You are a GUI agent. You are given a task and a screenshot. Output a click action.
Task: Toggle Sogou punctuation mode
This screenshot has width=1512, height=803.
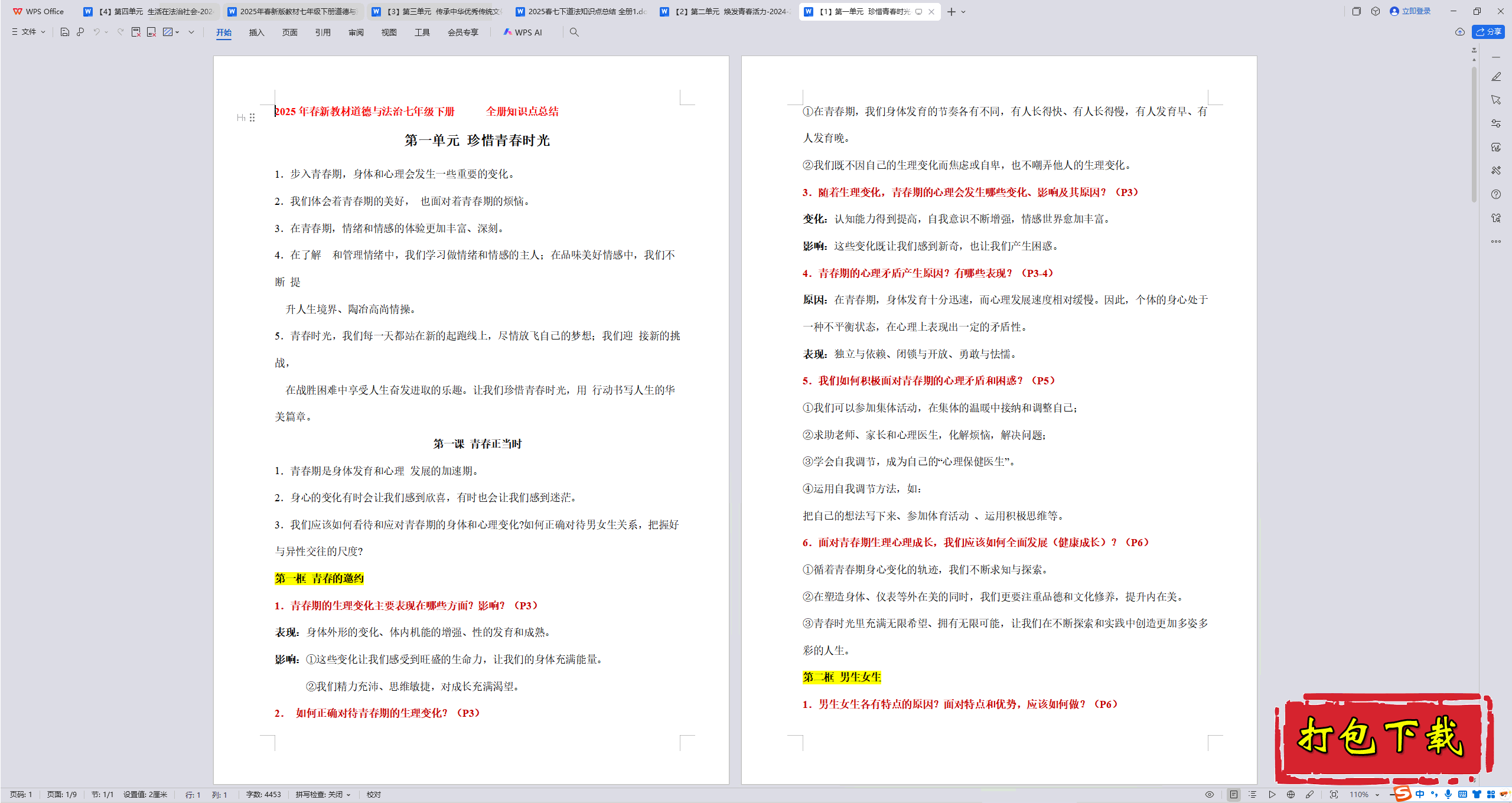[1434, 795]
